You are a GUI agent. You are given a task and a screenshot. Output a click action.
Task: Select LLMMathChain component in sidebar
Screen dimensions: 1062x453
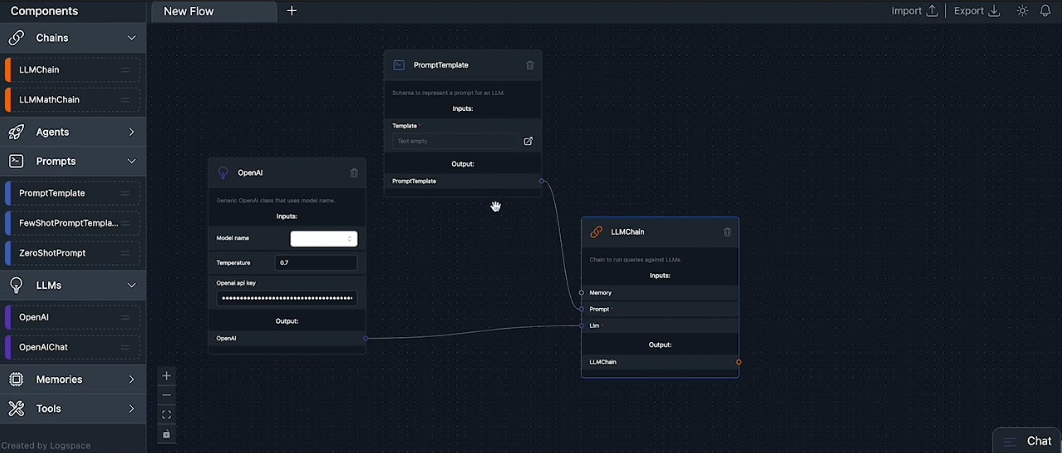click(72, 100)
